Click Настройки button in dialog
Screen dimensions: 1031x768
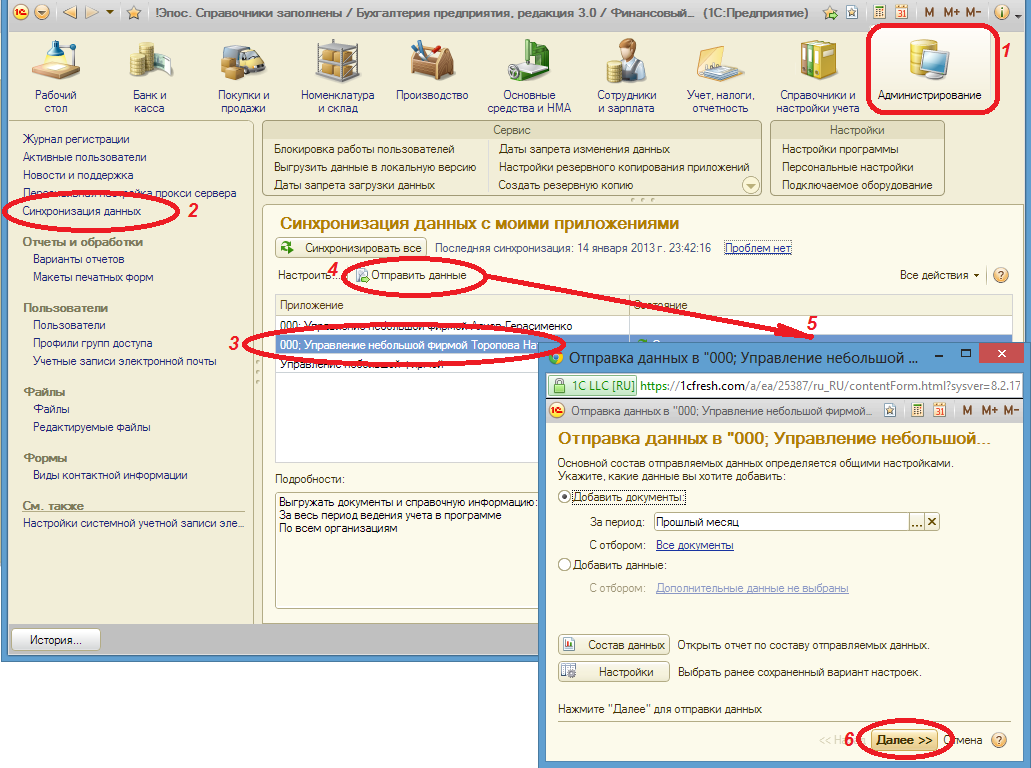(x=614, y=672)
